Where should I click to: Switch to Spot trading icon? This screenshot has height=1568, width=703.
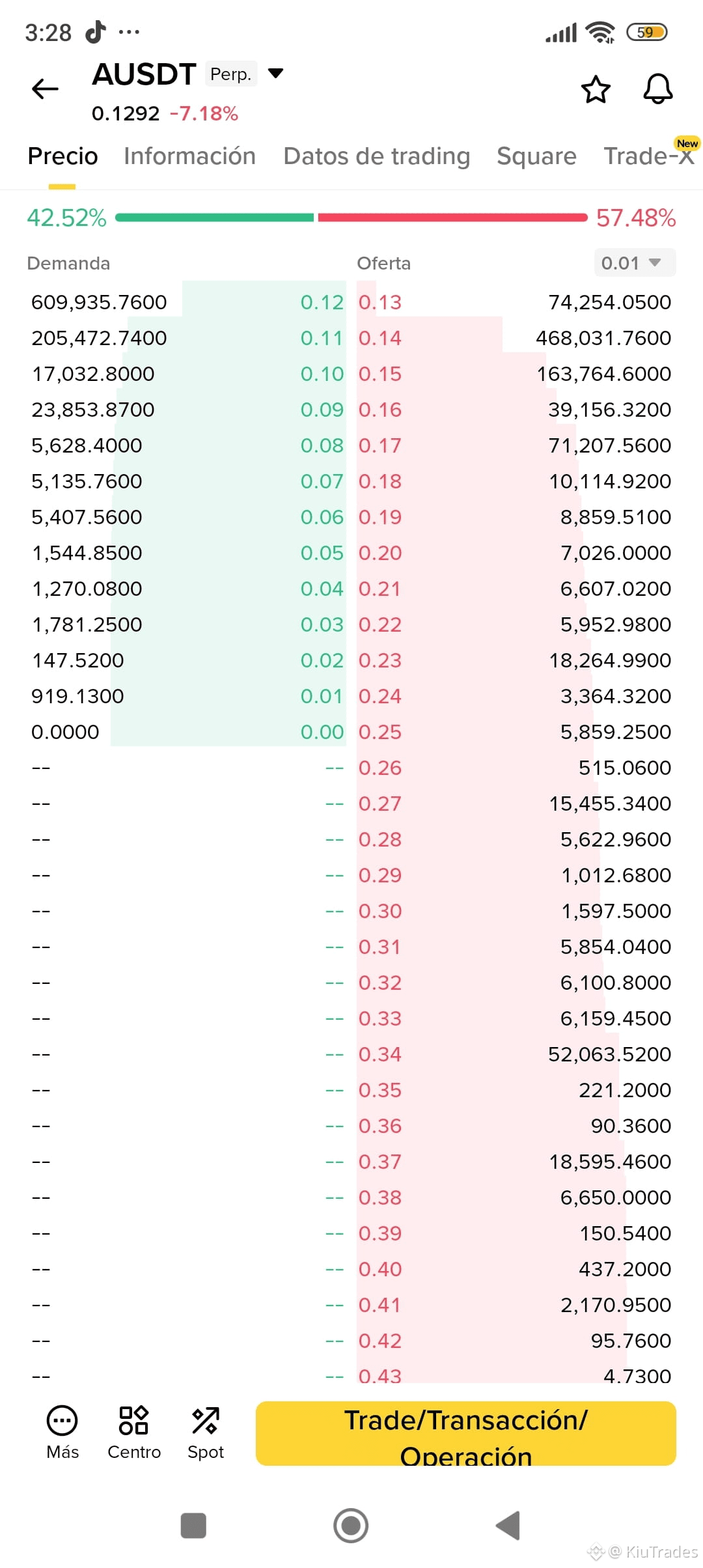(x=205, y=1420)
